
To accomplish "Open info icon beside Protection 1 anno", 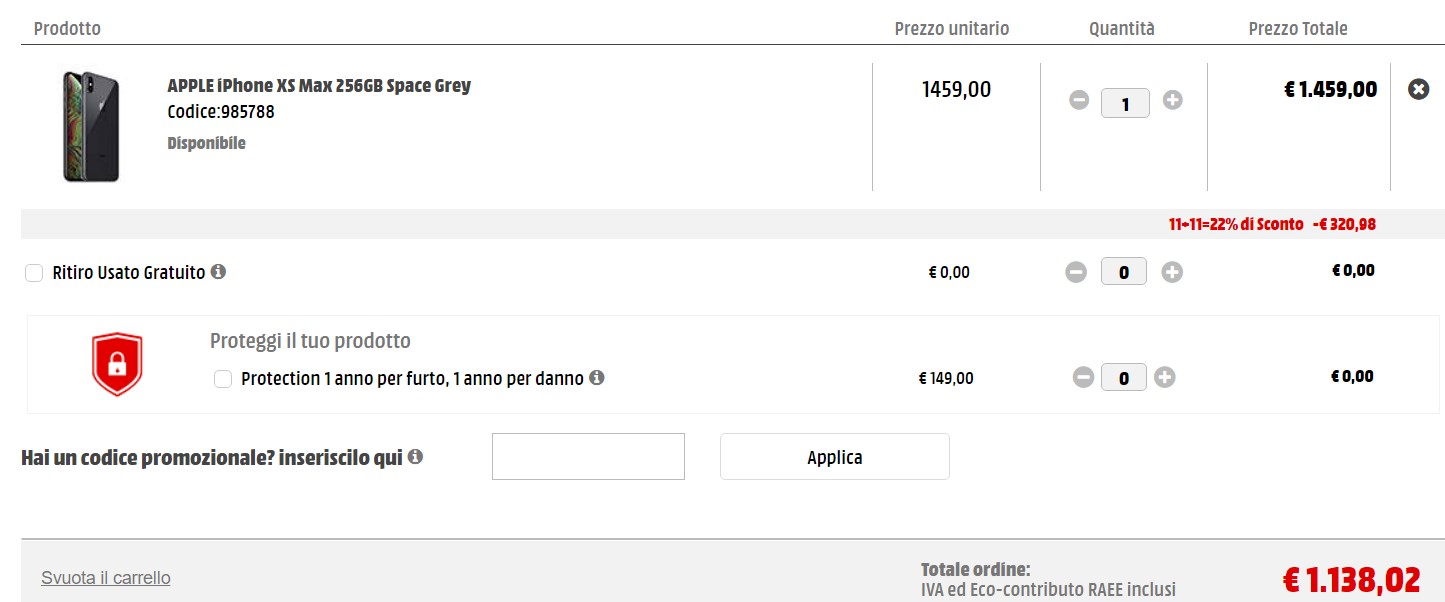I will pyautogui.click(x=597, y=378).
